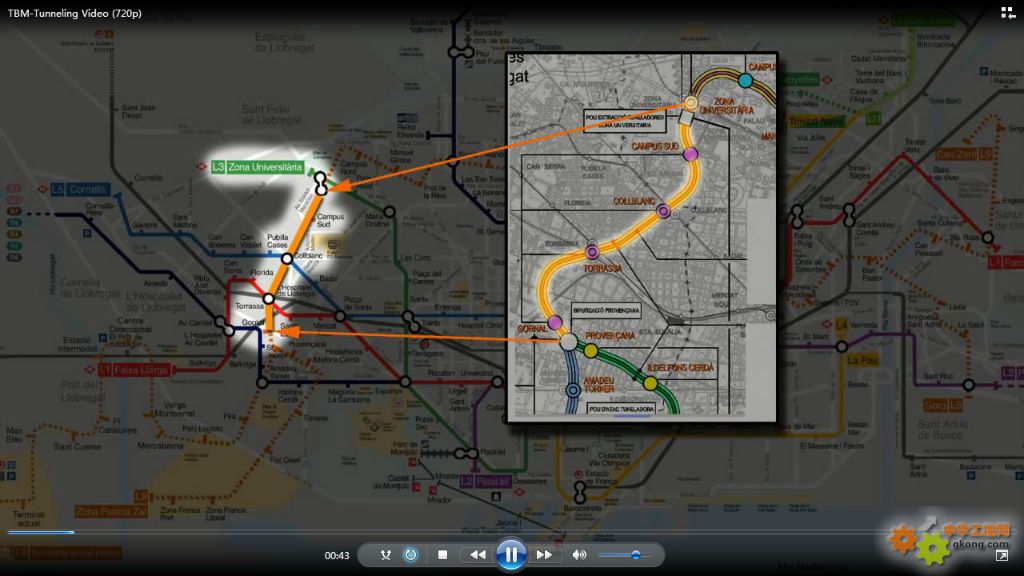
Task: Click the "TORRASSA" label in inset map
Action: pyautogui.click(x=602, y=268)
